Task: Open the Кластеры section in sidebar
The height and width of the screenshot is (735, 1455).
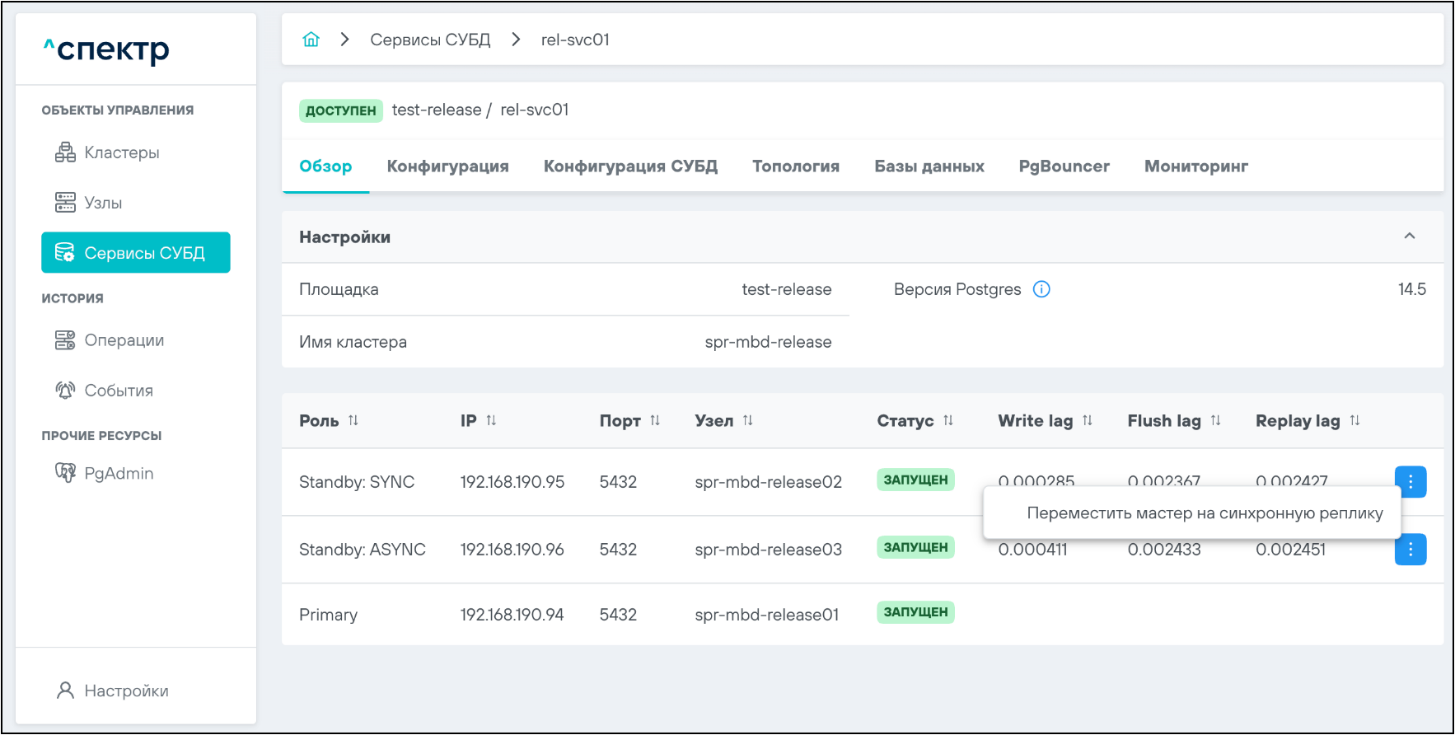Action: [x=121, y=153]
